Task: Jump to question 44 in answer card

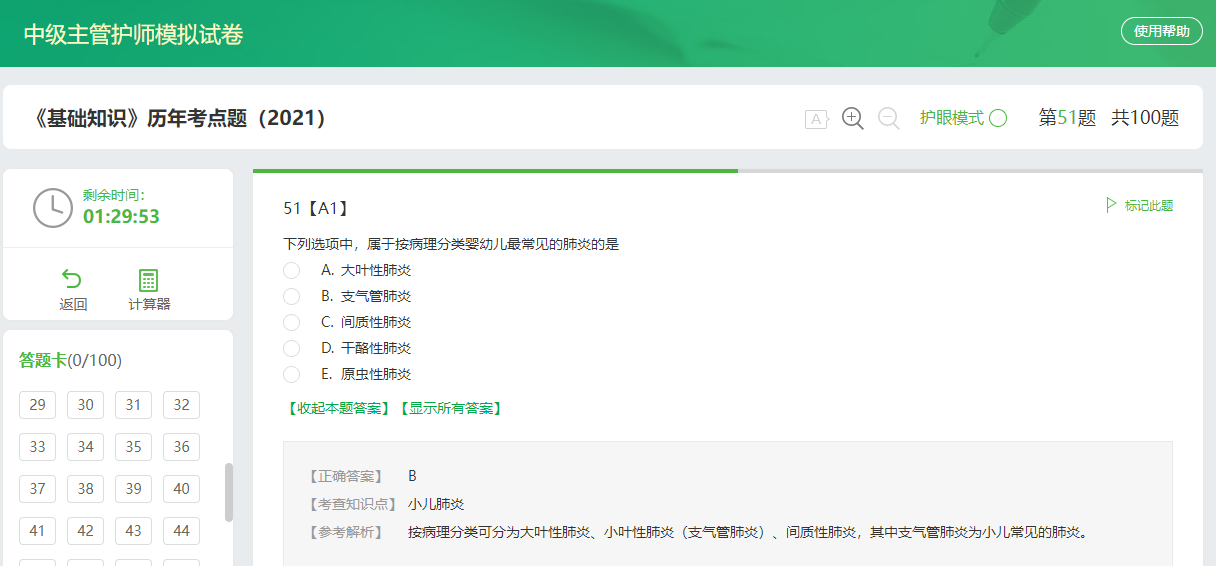Action: click(181, 531)
